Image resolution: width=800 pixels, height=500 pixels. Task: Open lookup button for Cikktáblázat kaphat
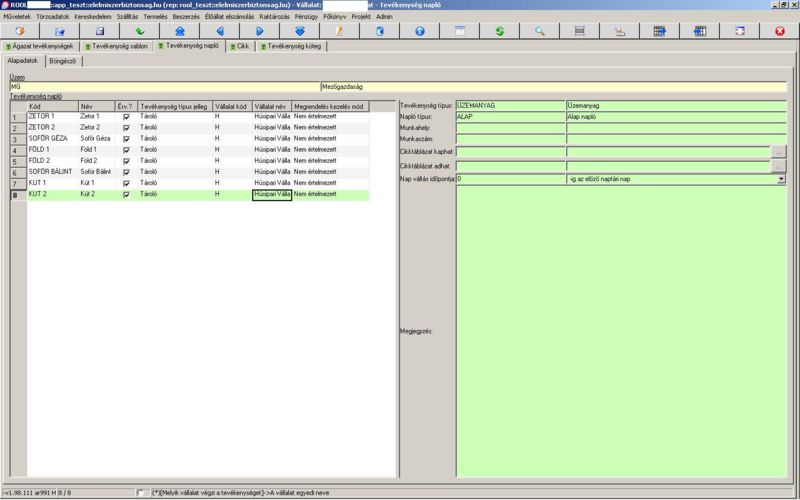779,153
